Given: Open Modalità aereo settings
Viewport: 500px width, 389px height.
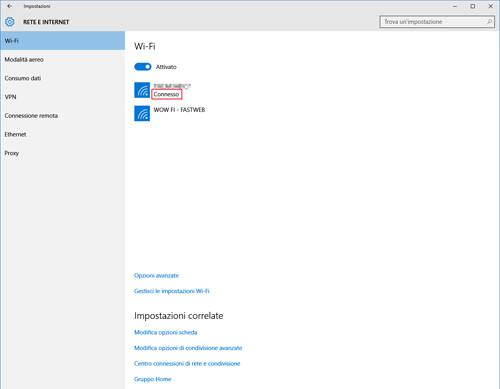Looking at the screenshot, I should tap(63, 60).
